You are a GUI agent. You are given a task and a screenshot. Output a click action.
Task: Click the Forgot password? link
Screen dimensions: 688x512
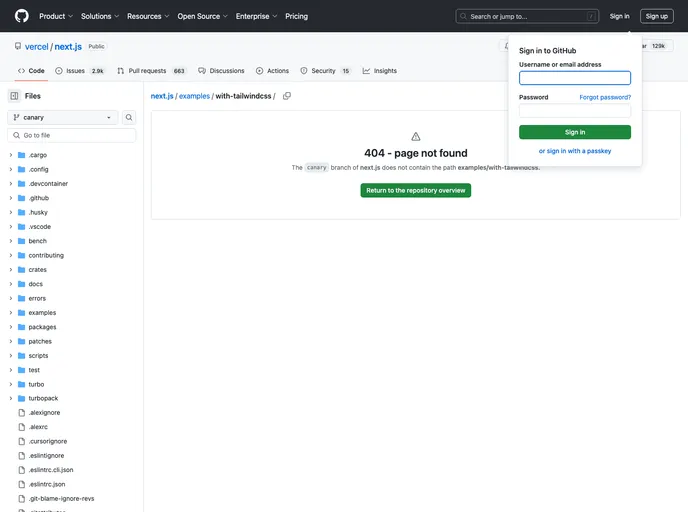(x=605, y=97)
